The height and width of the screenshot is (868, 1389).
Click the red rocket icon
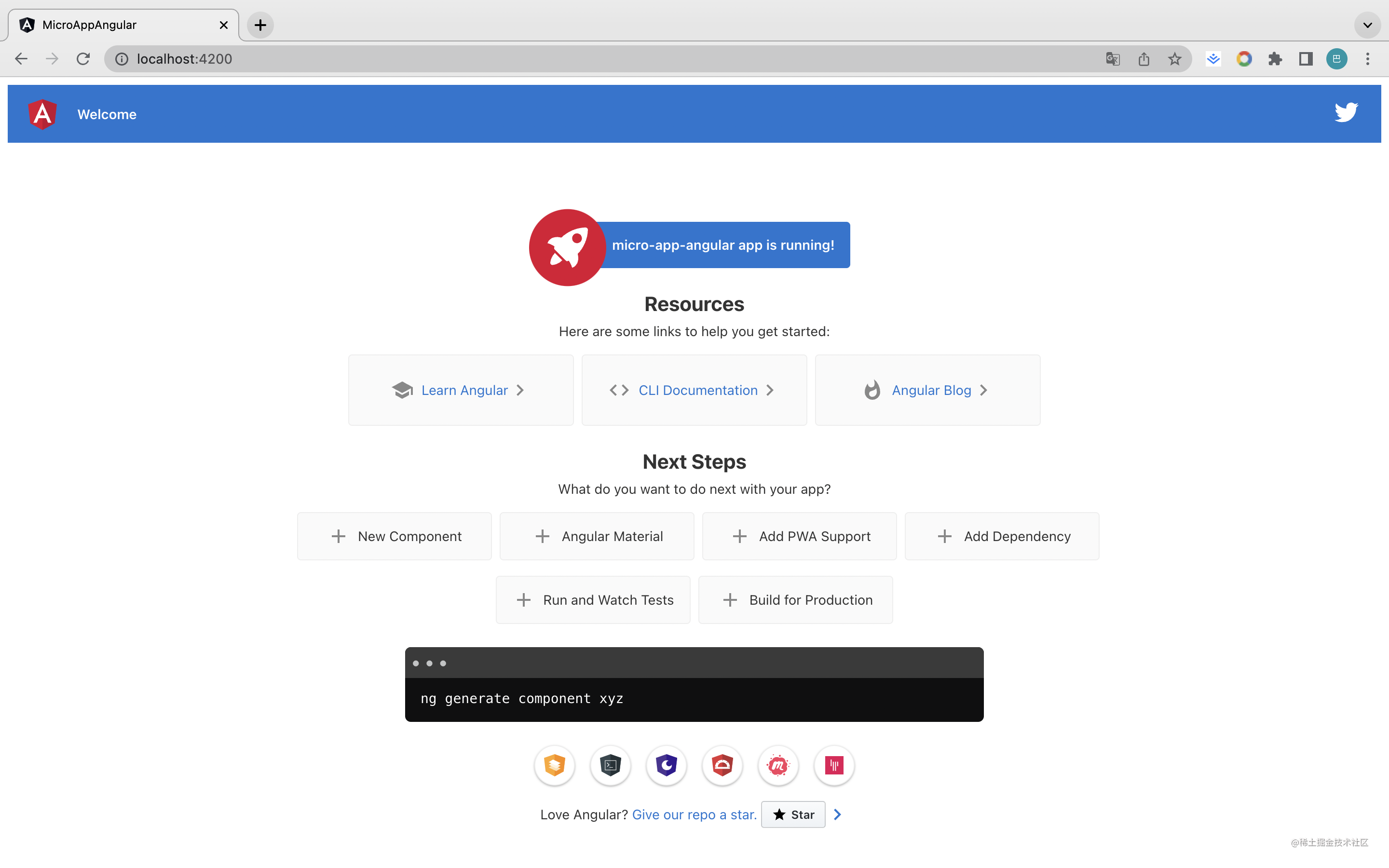point(567,247)
